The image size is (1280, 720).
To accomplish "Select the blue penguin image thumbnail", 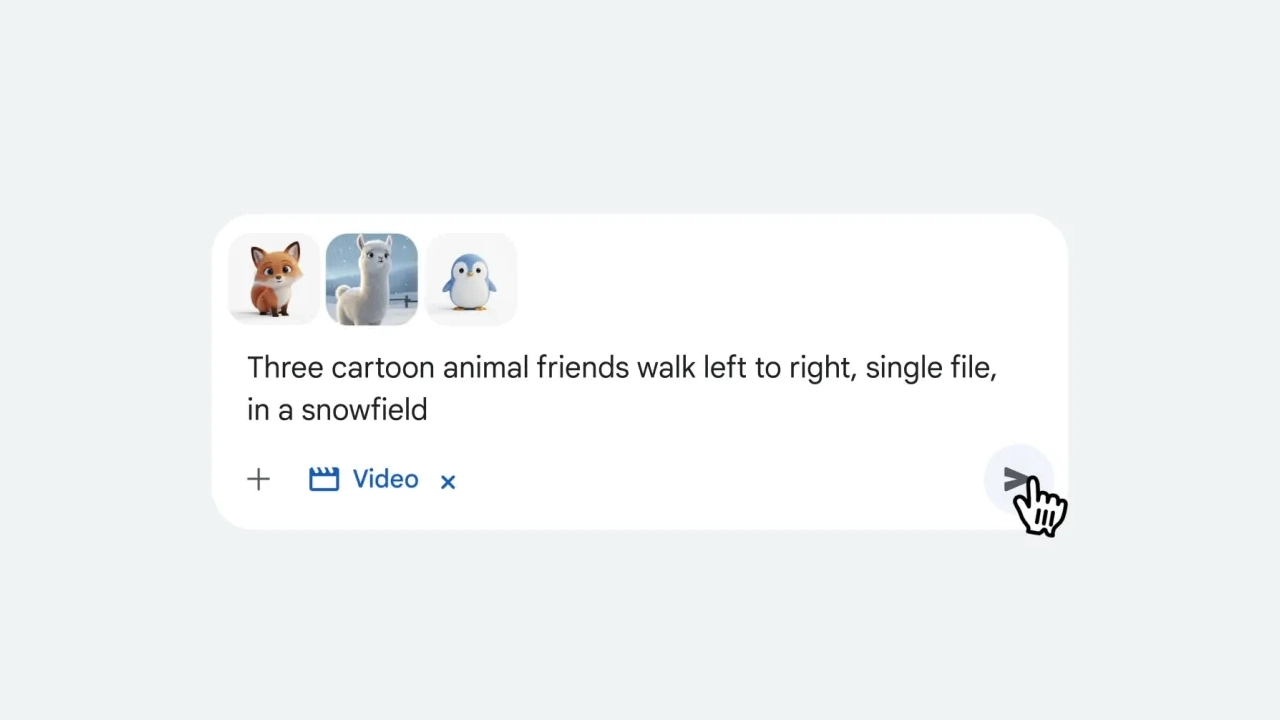I will pos(471,280).
